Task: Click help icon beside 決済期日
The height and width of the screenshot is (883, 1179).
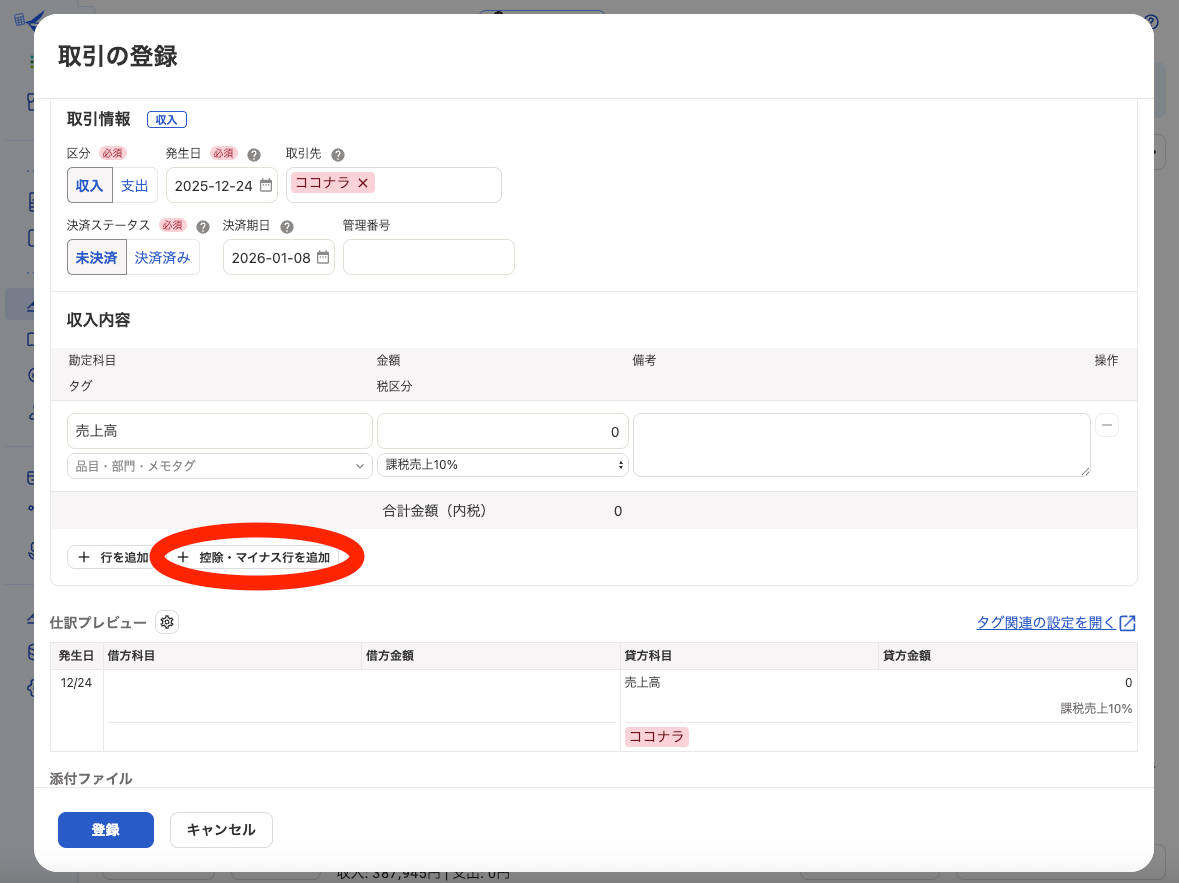Action: point(287,227)
